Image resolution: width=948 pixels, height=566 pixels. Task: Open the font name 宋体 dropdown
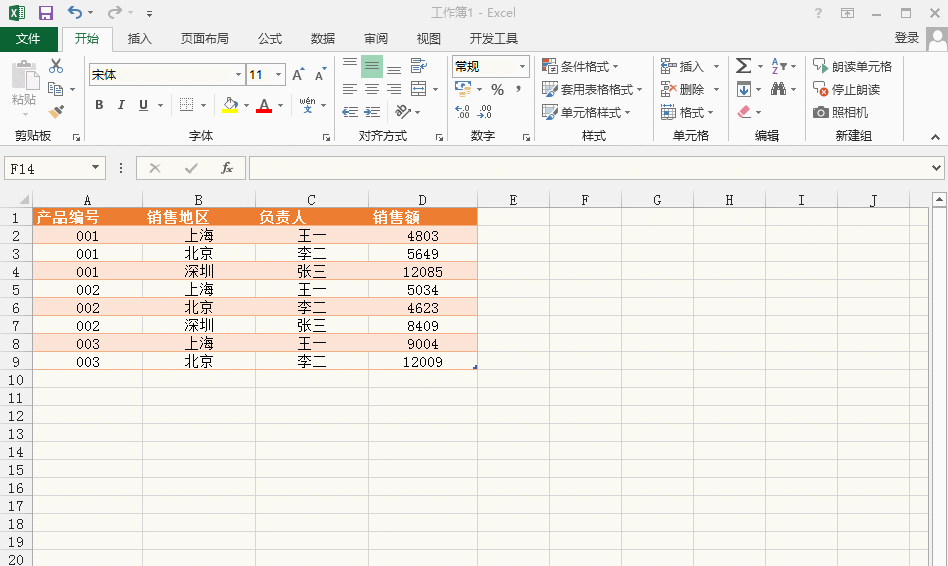pos(238,74)
